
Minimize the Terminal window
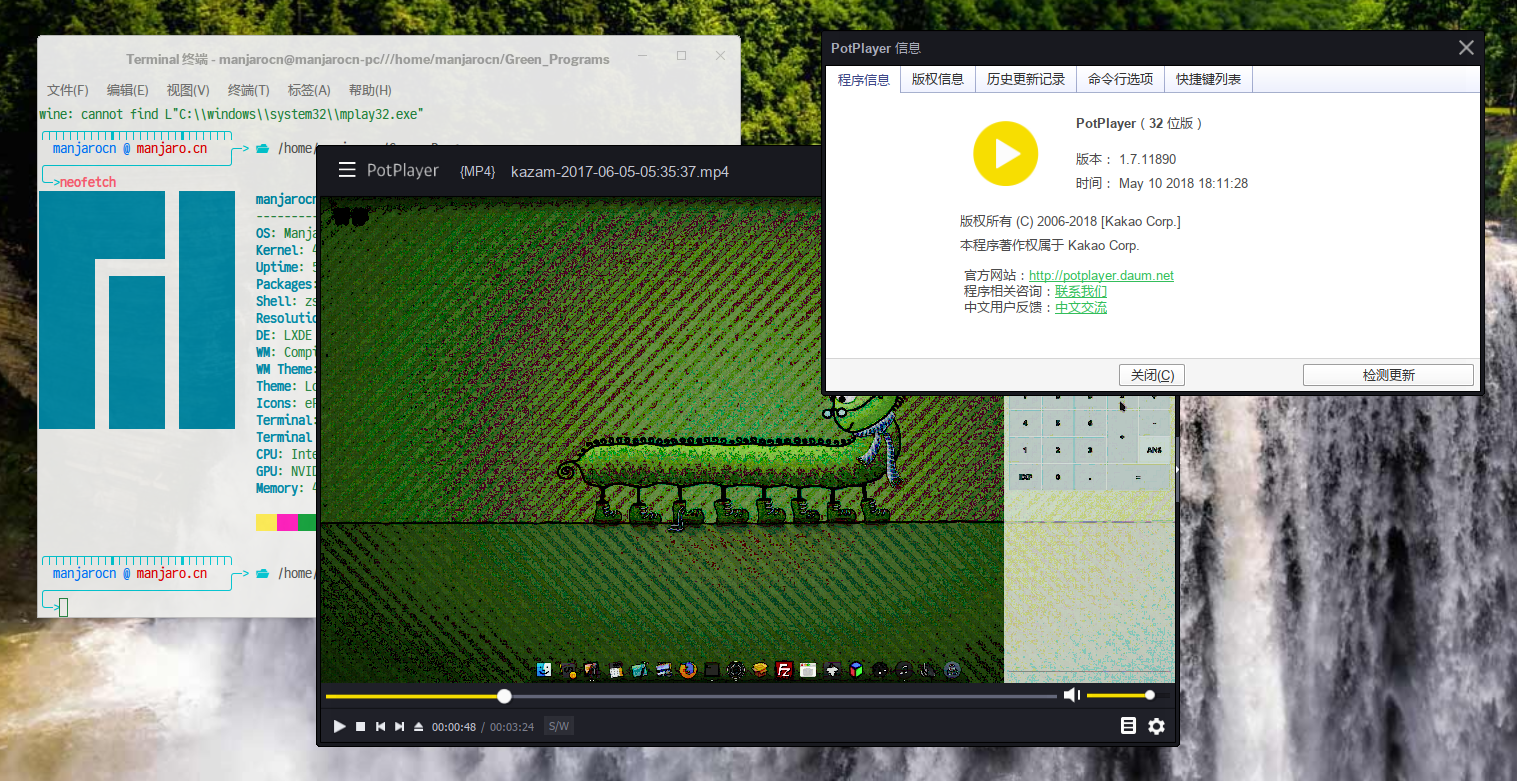click(x=643, y=57)
